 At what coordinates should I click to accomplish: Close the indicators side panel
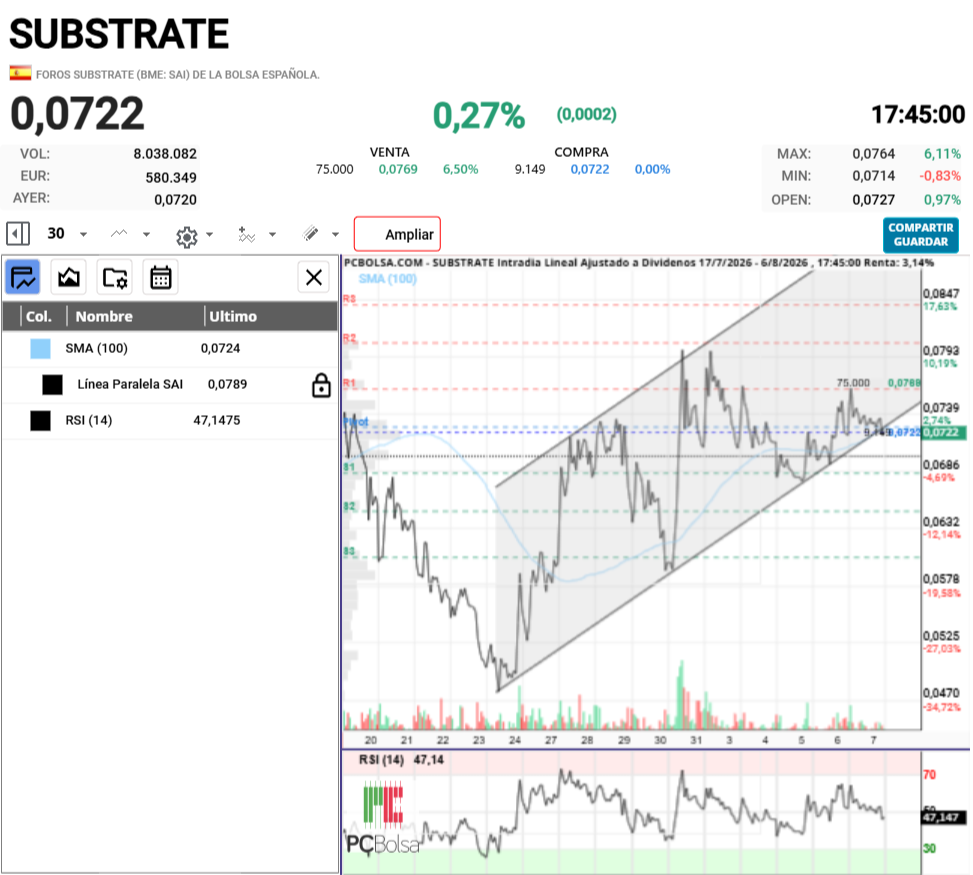click(314, 277)
